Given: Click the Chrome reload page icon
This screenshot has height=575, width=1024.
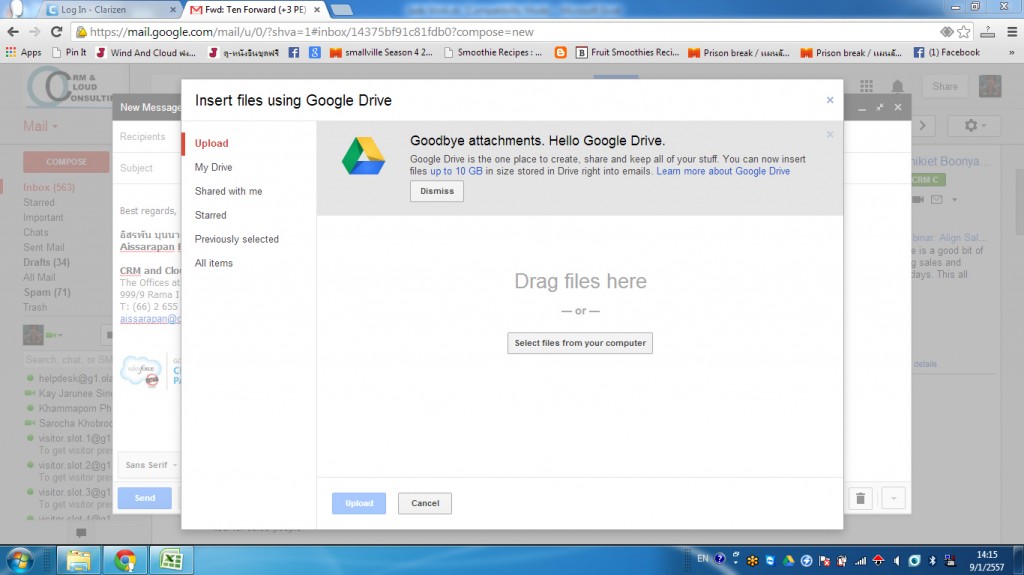Looking at the screenshot, I should (x=56, y=31).
